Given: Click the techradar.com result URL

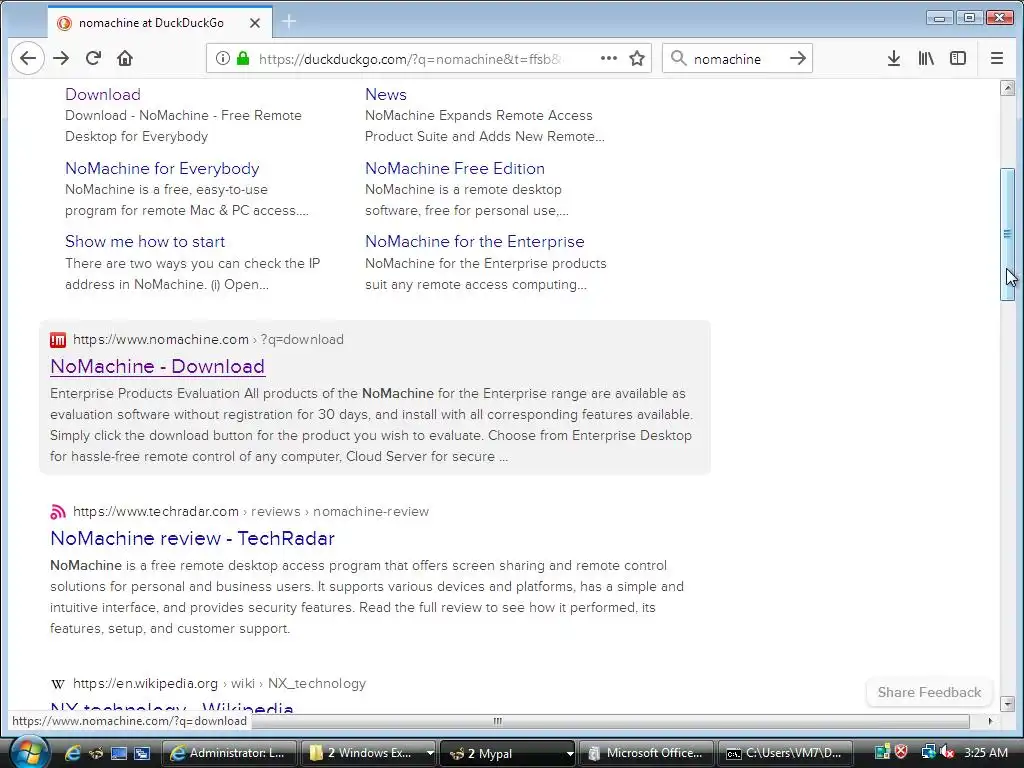Looking at the screenshot, I should [x=251, y=511].
